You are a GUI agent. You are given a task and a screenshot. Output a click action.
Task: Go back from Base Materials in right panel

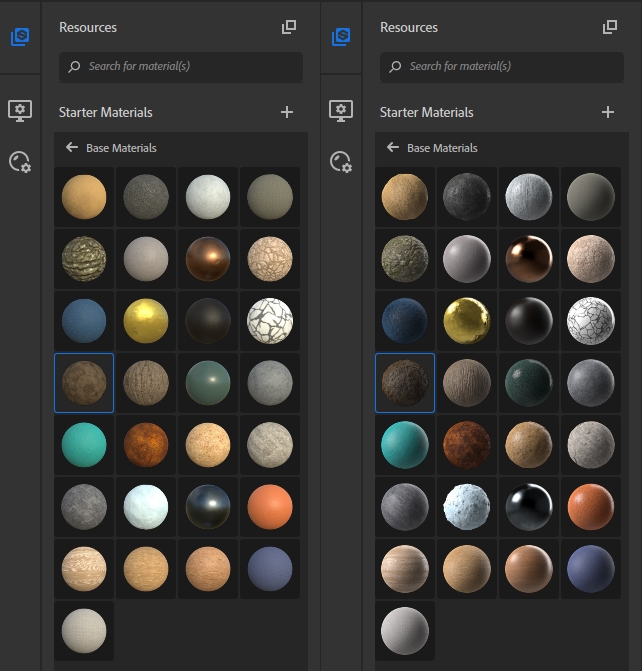pyautogui.click(x=393, y=148)
